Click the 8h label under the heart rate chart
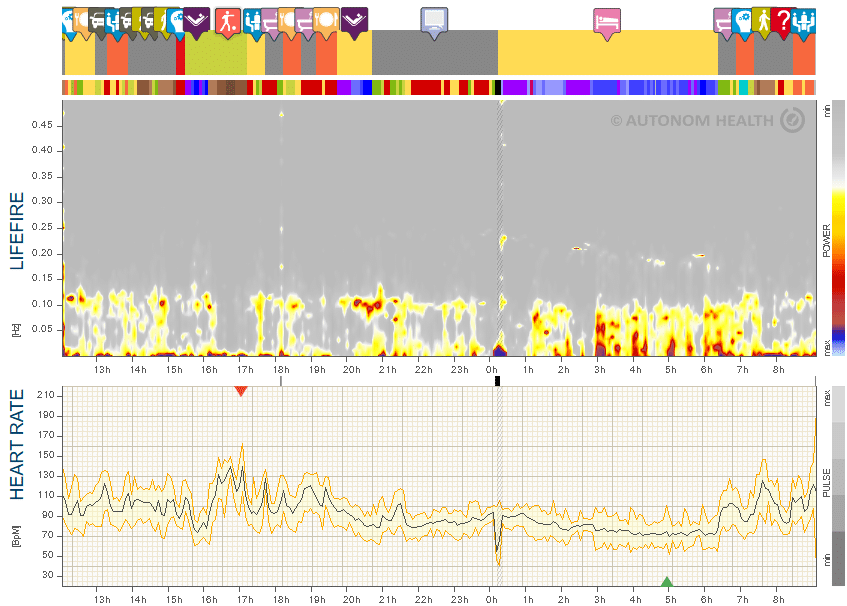This screenshot has height=606, width=847. point(778,600)
